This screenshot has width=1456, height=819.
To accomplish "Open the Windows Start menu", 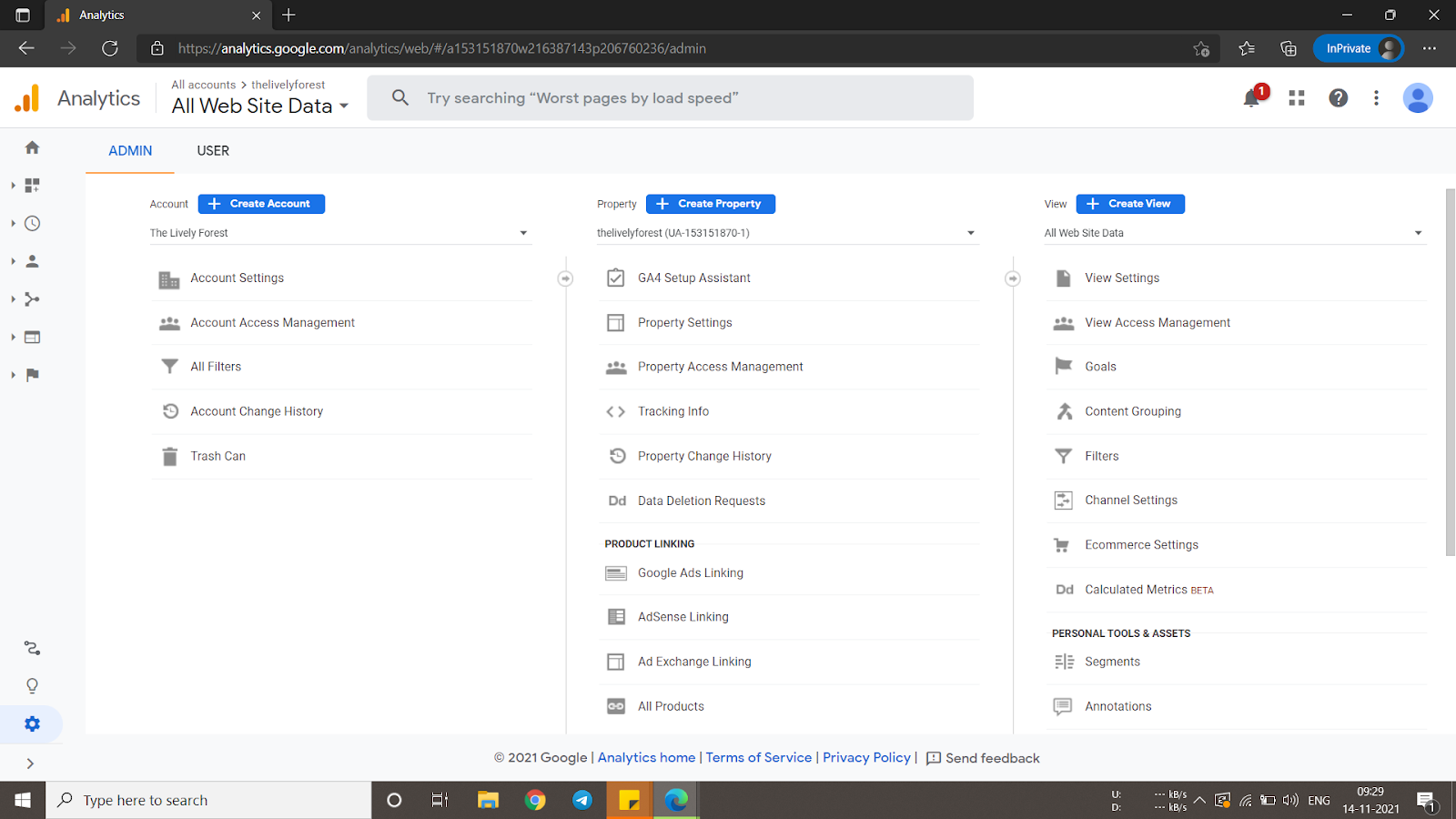I will click(23, 800).
